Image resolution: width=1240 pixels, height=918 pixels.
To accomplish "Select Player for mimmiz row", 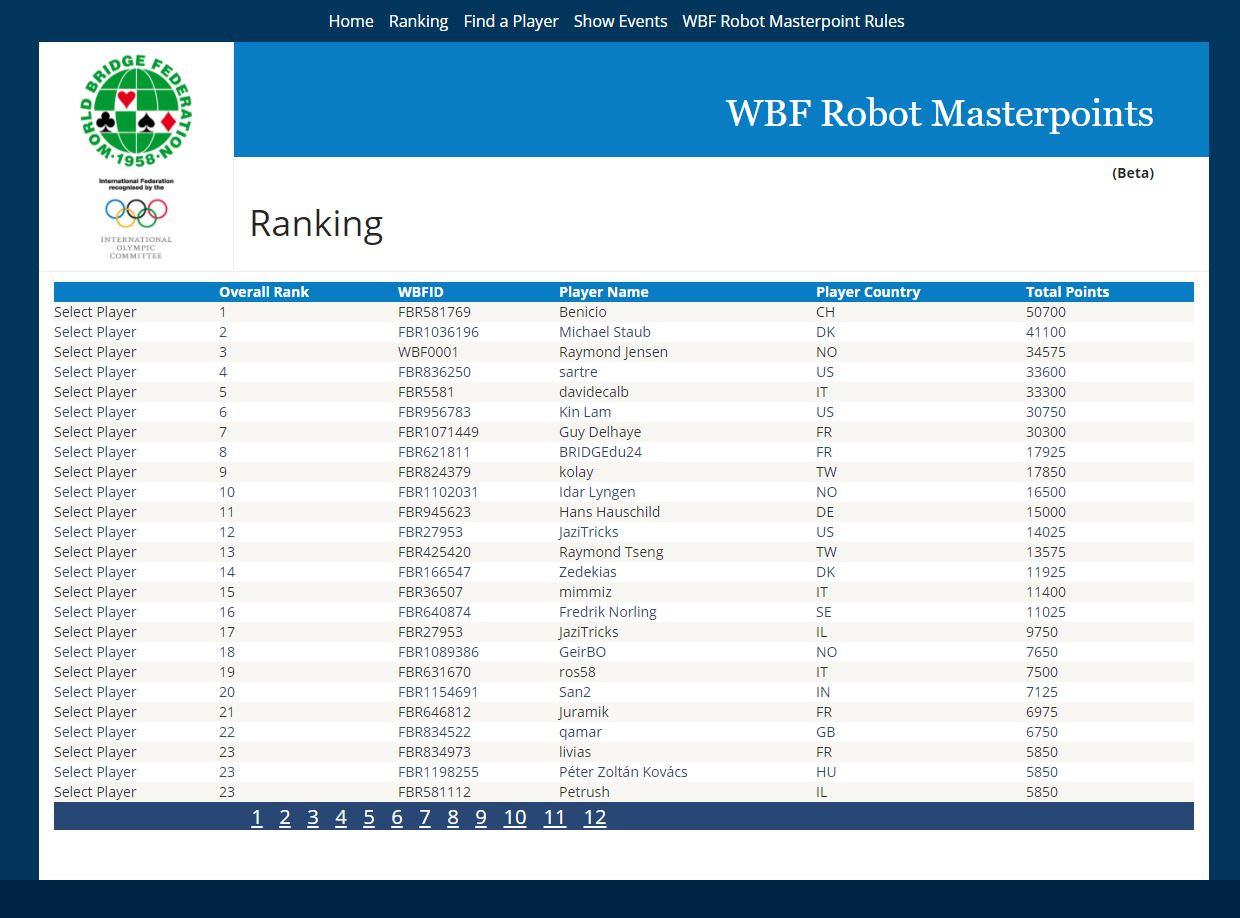I will [95, 592].
